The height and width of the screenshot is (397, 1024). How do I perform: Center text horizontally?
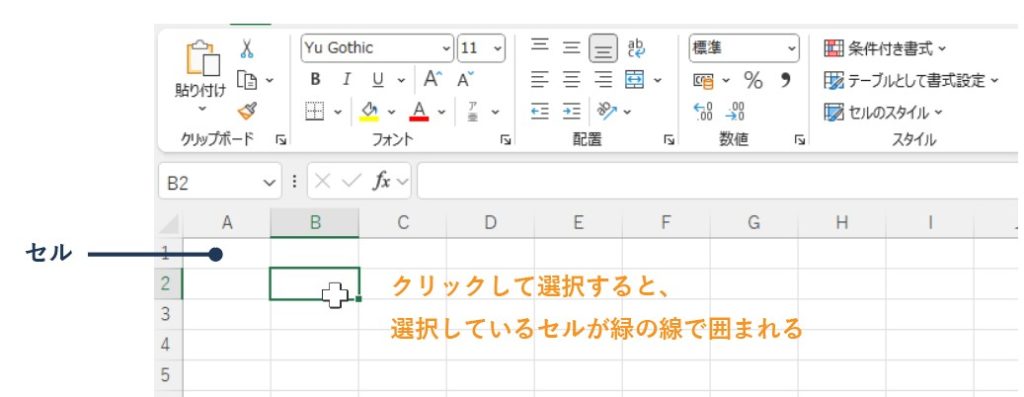click(x=571, y=80)
